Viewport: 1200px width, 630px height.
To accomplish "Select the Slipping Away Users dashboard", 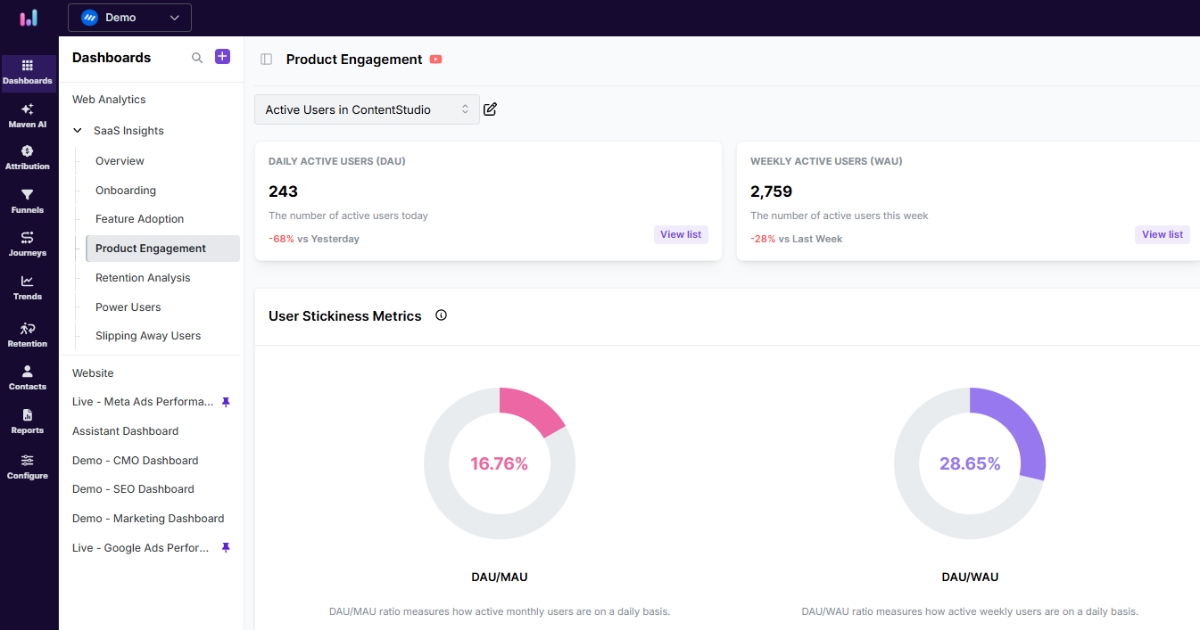I will pos(148,336).
